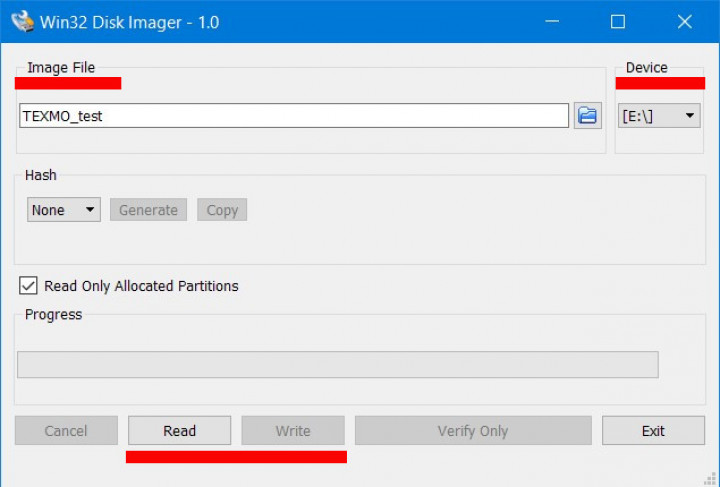The width and height of the screenshot is (720, 487).
Task: Open the image file browse folder icon
Action: click(587, 116)
